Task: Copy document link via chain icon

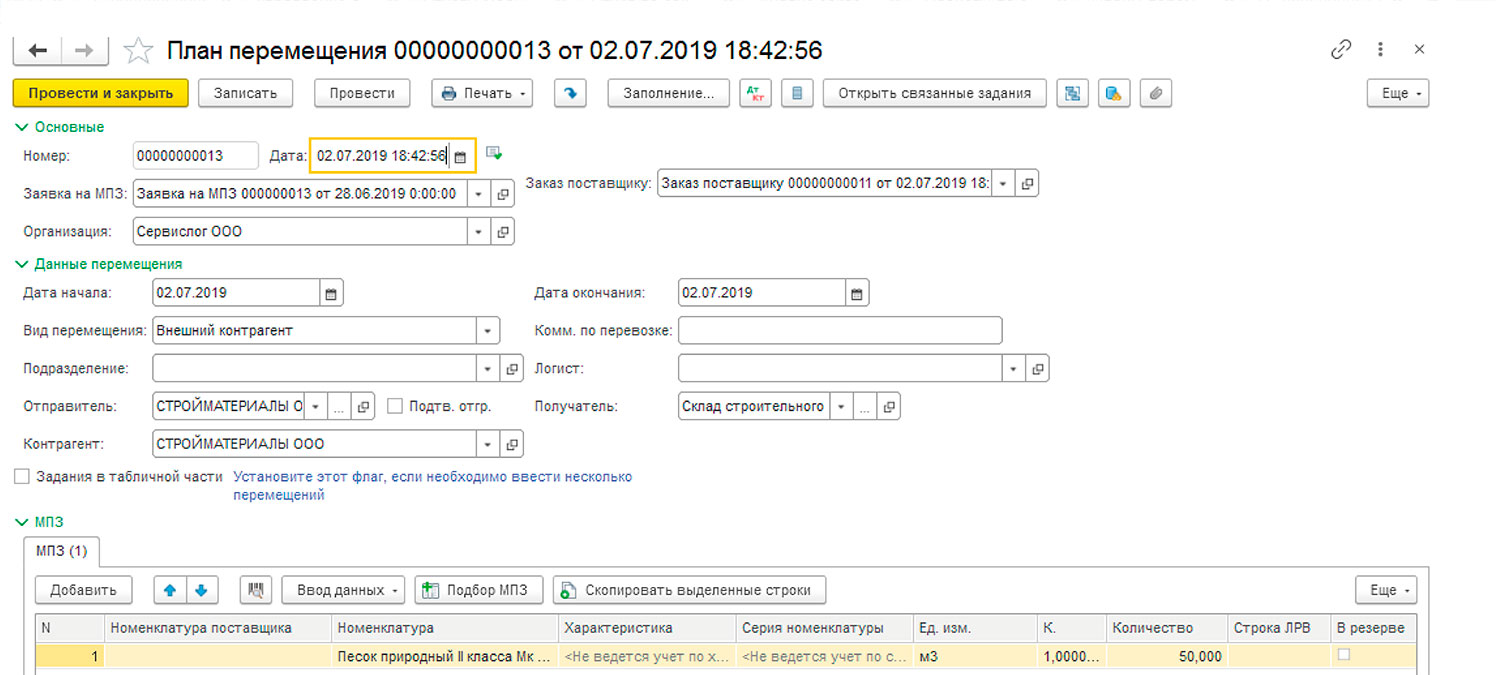Action: pyautogui.click(x=1341, y=50)
